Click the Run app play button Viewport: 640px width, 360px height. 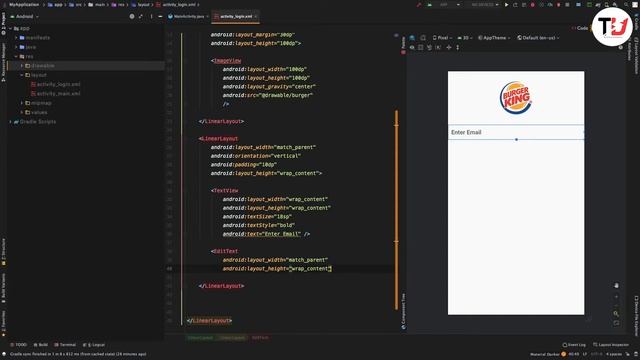point(507,4)
